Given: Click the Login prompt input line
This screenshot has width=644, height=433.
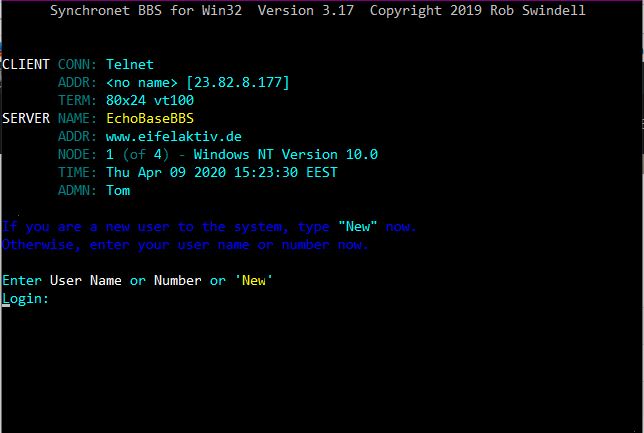Looking at the screenshot, I should [x=25, y=299].
